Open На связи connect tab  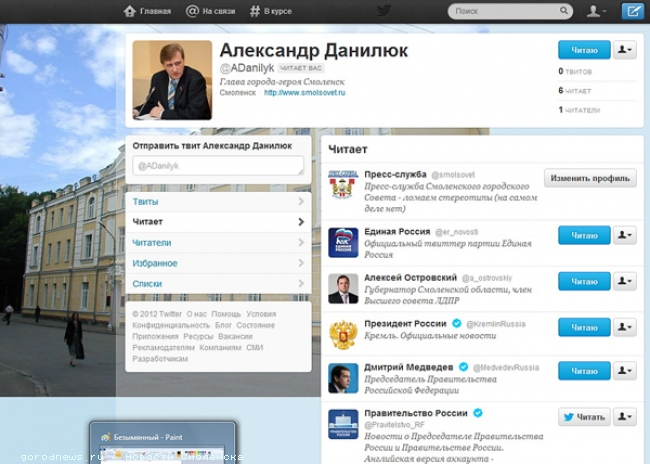click(x=211, y=11)
